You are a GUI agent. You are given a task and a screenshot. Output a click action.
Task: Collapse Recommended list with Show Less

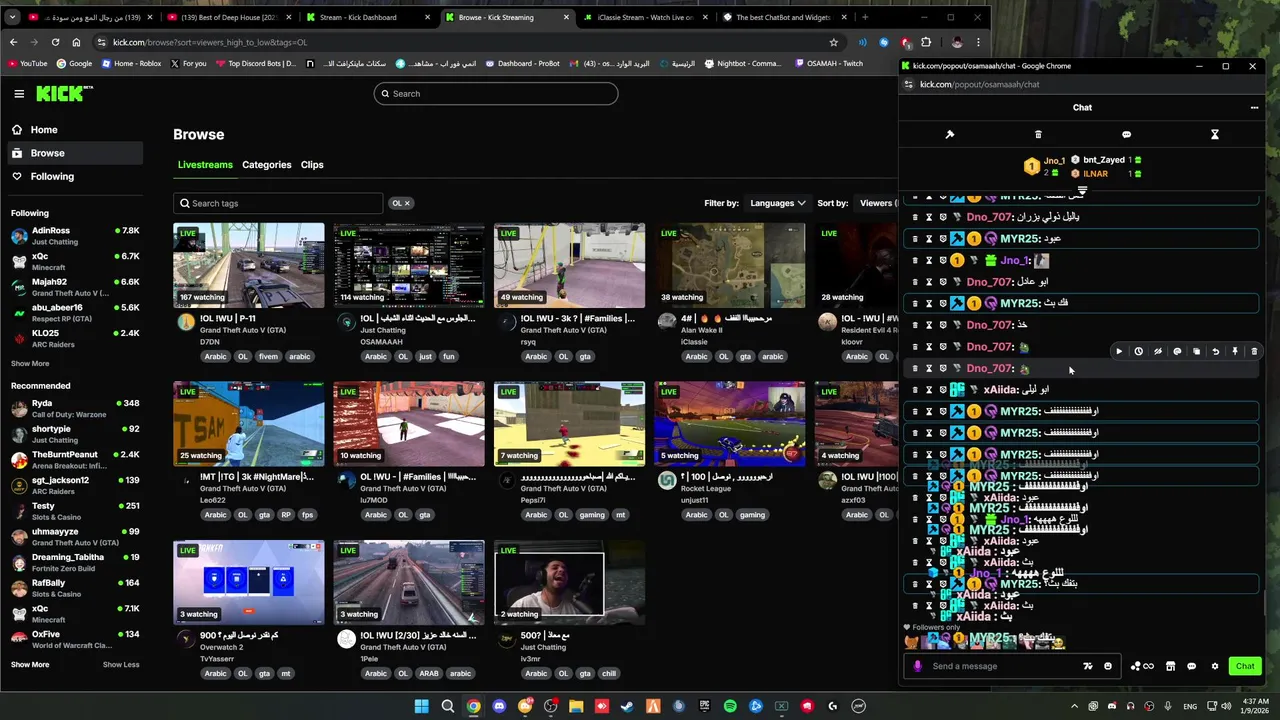121,664
